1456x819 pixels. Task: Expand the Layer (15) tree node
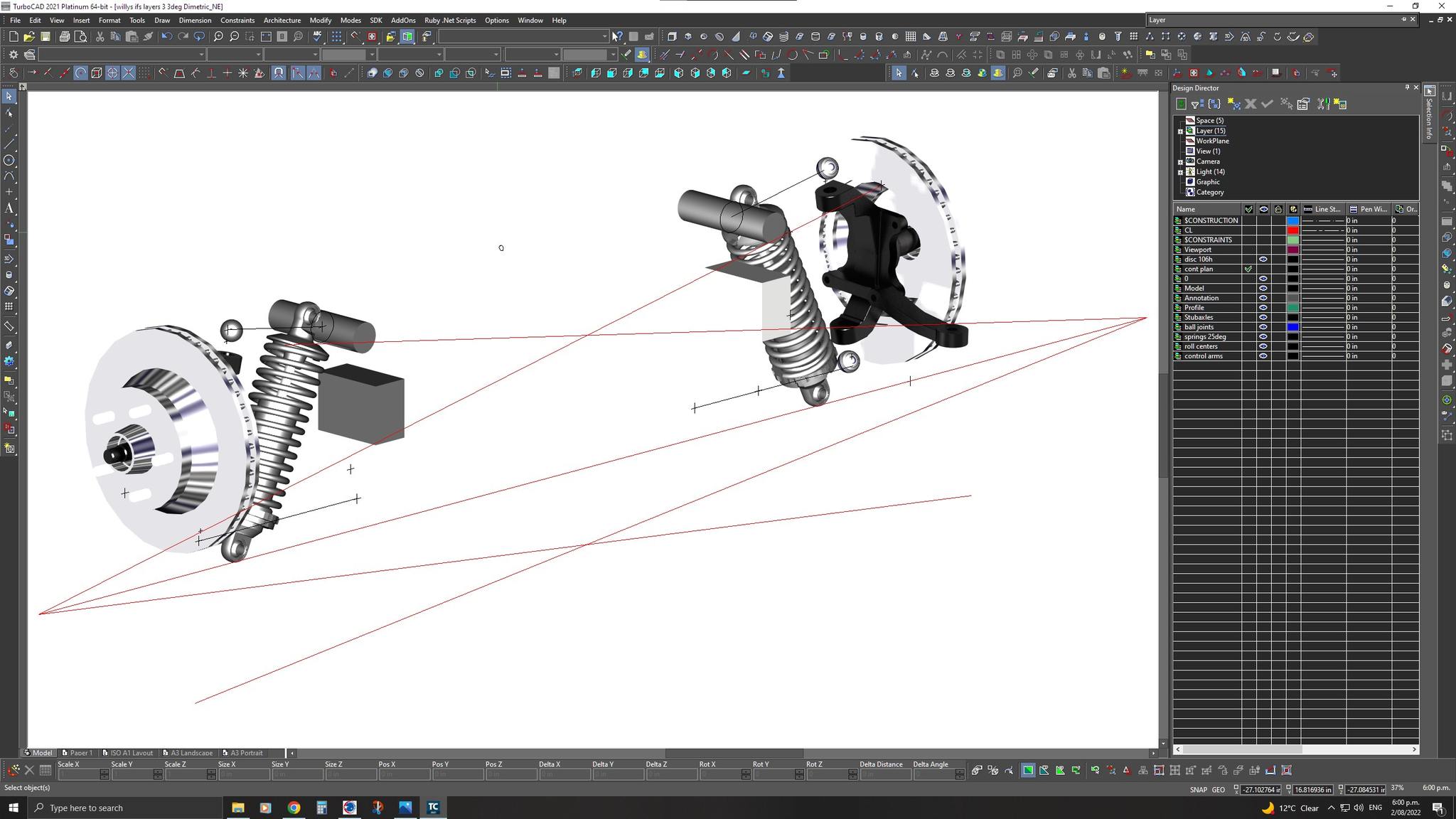(1180, 131)
